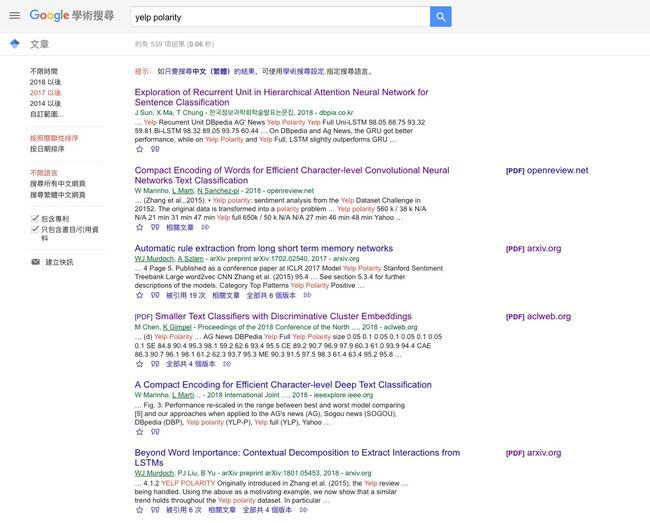This screenshot has width=650, height=523.
Task: Click 被引用 6 次 cited-by link
Action: pos(184,510)
